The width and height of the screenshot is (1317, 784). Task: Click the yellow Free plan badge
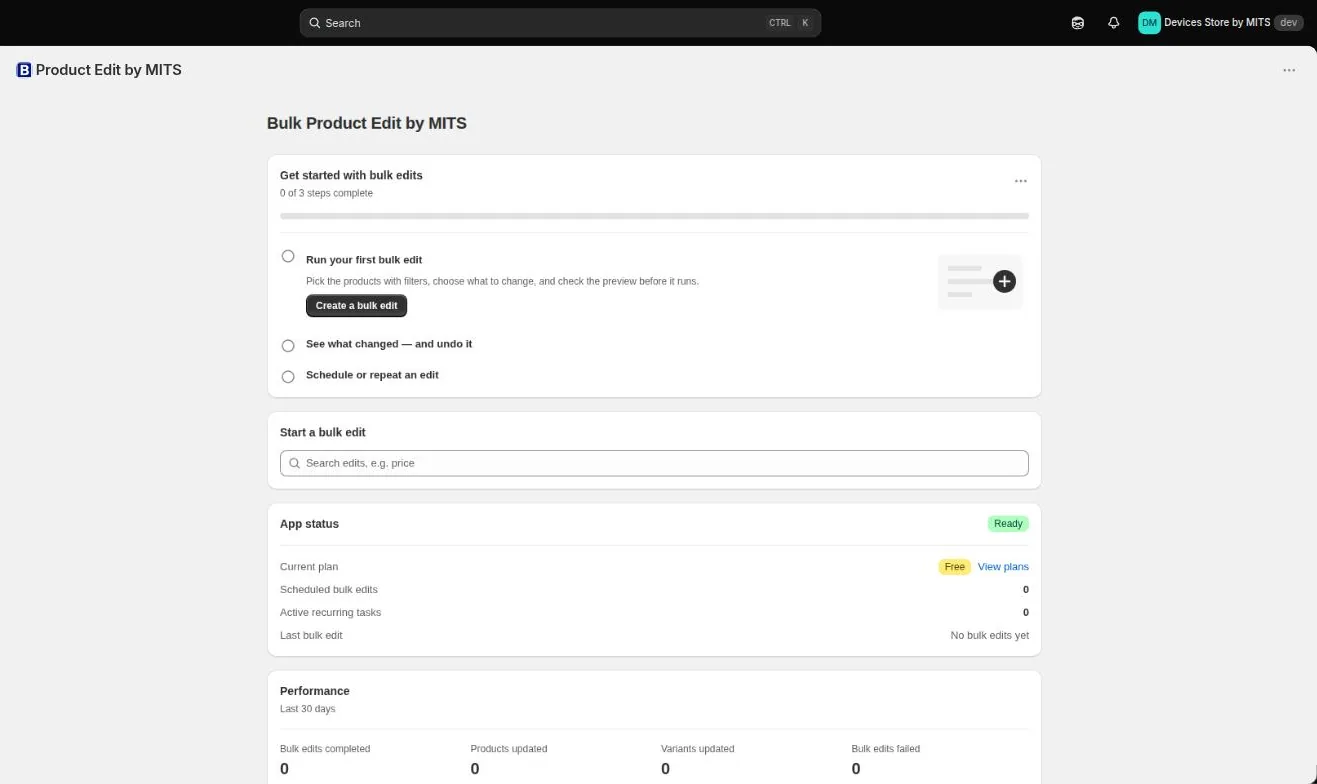point(955,567)
